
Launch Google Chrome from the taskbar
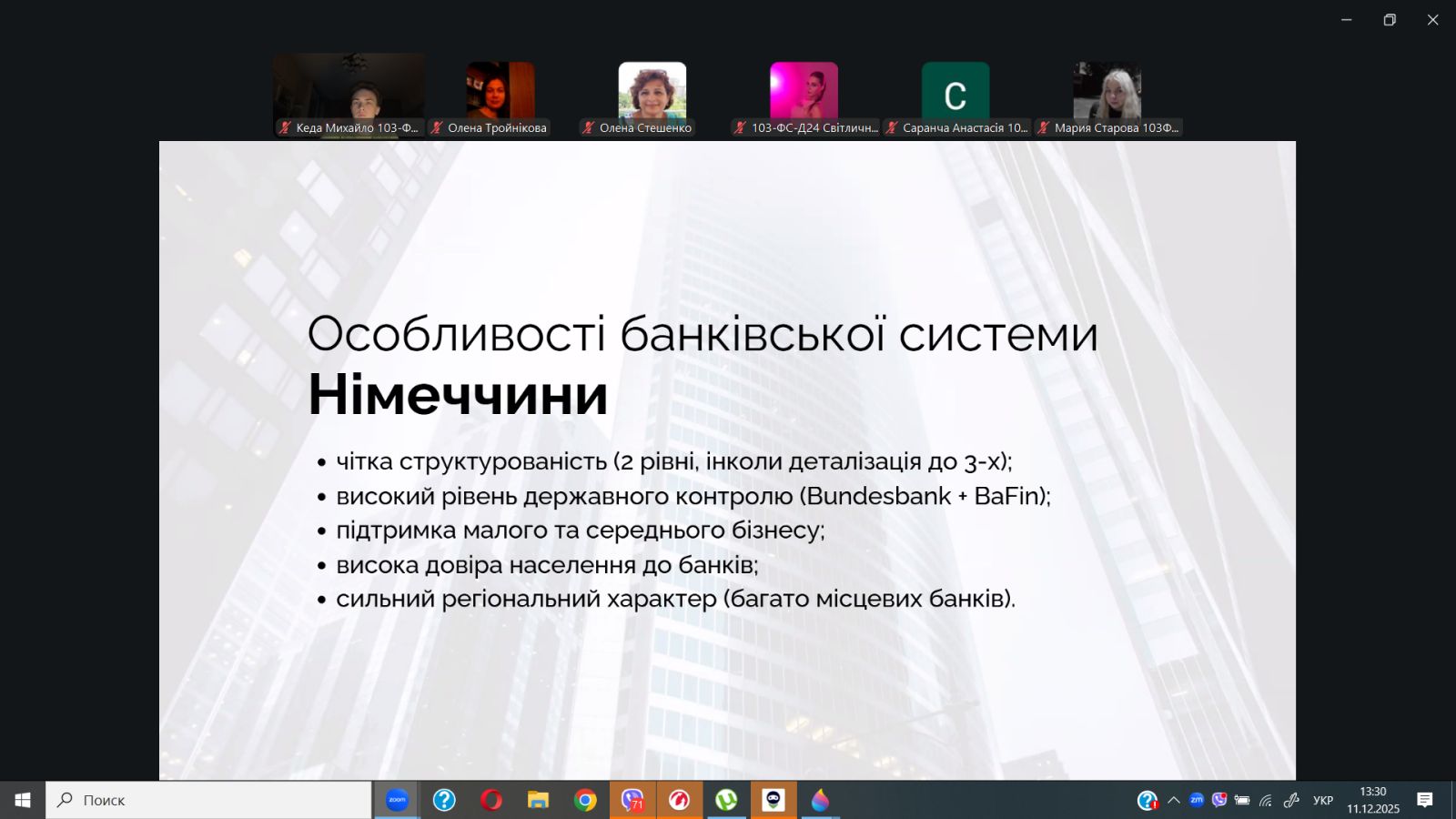point(585,800)
